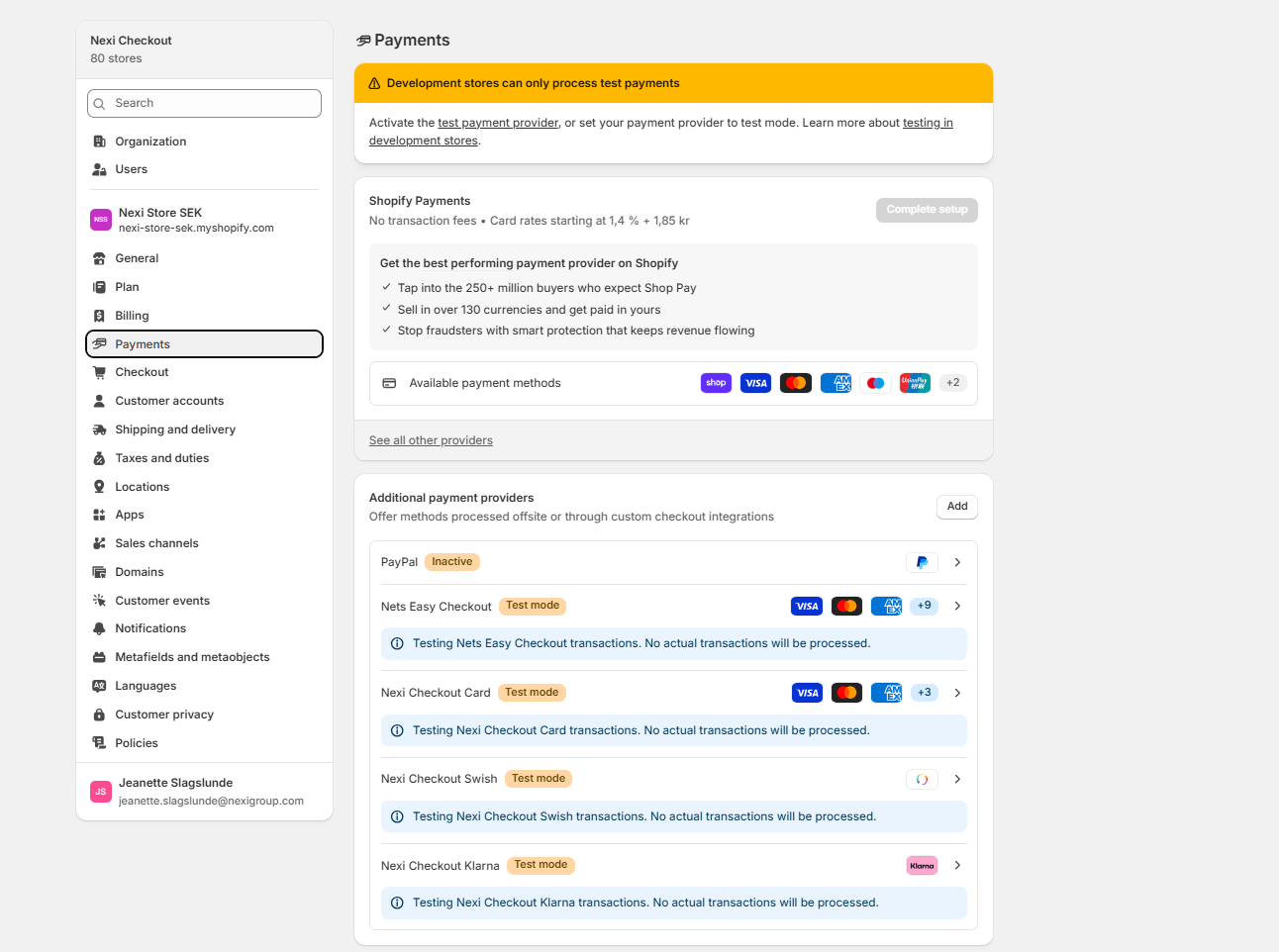Click the Plan icon in sidebar
The width and height of the screenshot is (1279, 952).
coord(99,287)
